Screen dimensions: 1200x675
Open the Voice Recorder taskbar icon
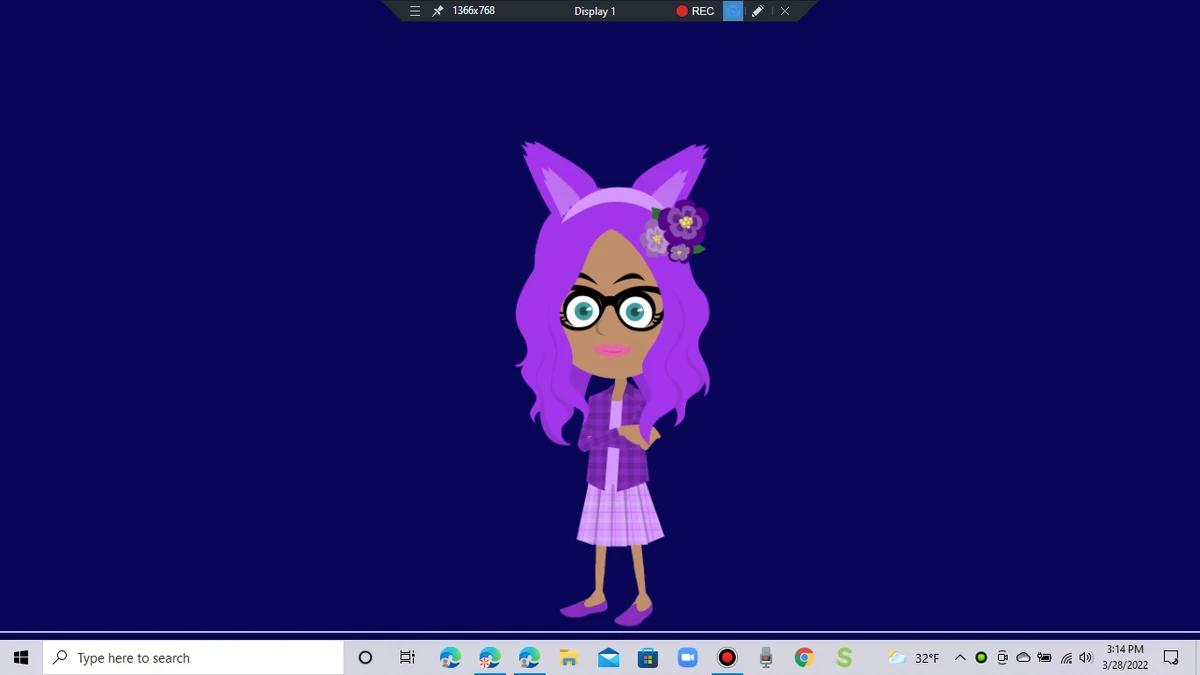click(x=765, y=658)
